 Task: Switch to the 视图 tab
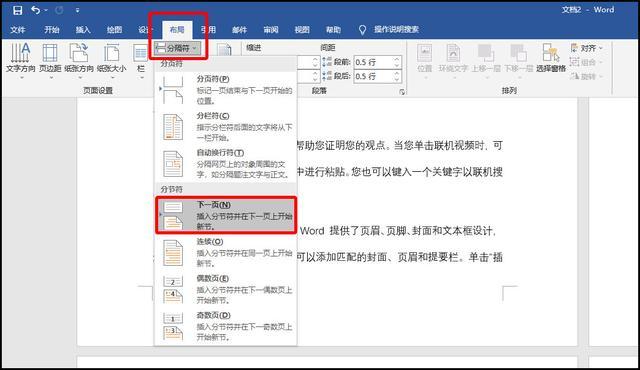coord(302,29)
